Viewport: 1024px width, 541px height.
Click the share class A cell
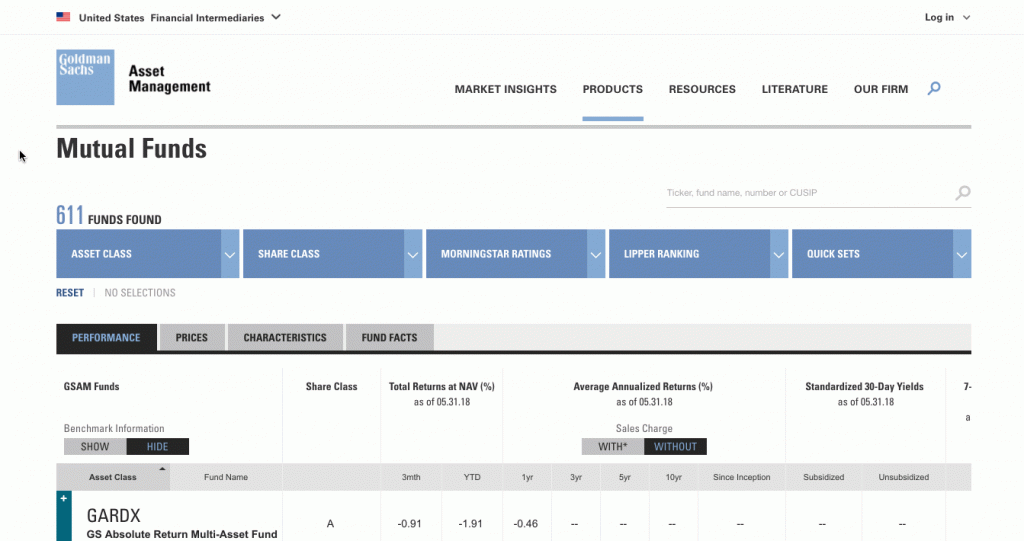point(330,523)
